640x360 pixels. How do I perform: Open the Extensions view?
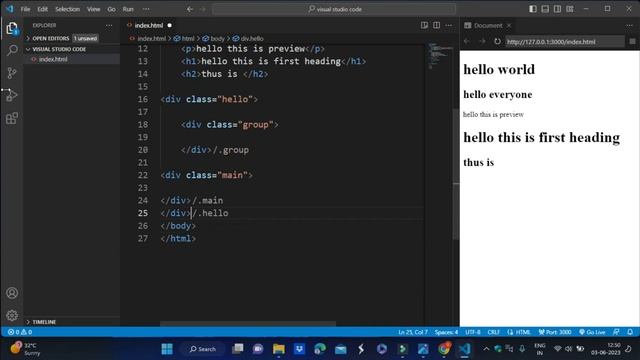tap(12, 118)
